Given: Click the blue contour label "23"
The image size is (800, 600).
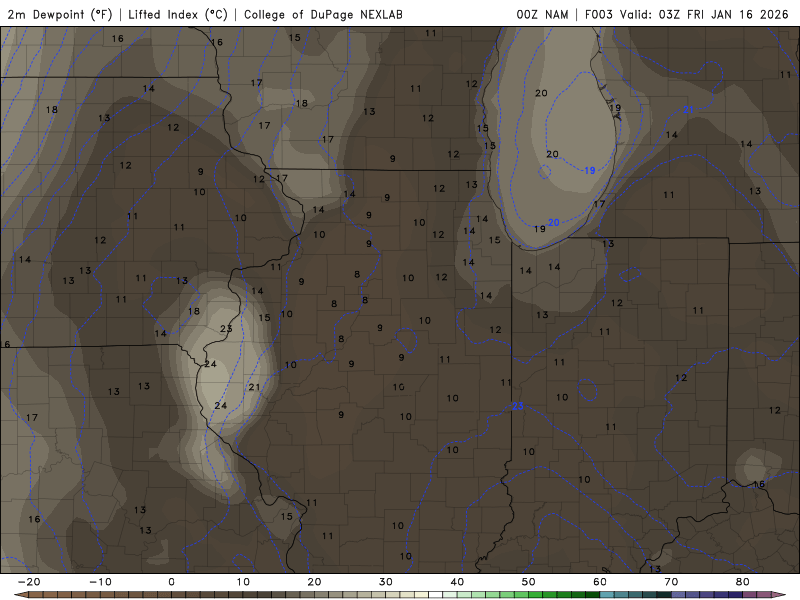Looking at the screenshot, I should pos(517,406).
